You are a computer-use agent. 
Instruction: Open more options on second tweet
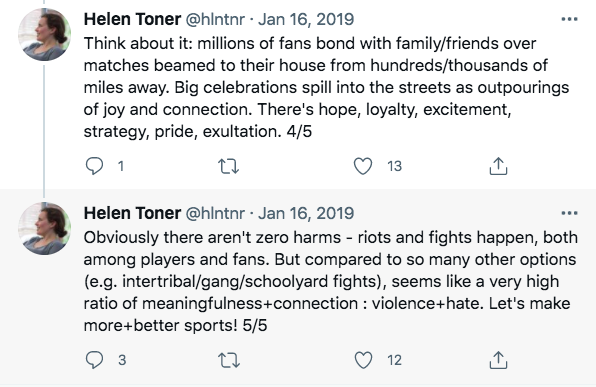[x=569, y=213]
